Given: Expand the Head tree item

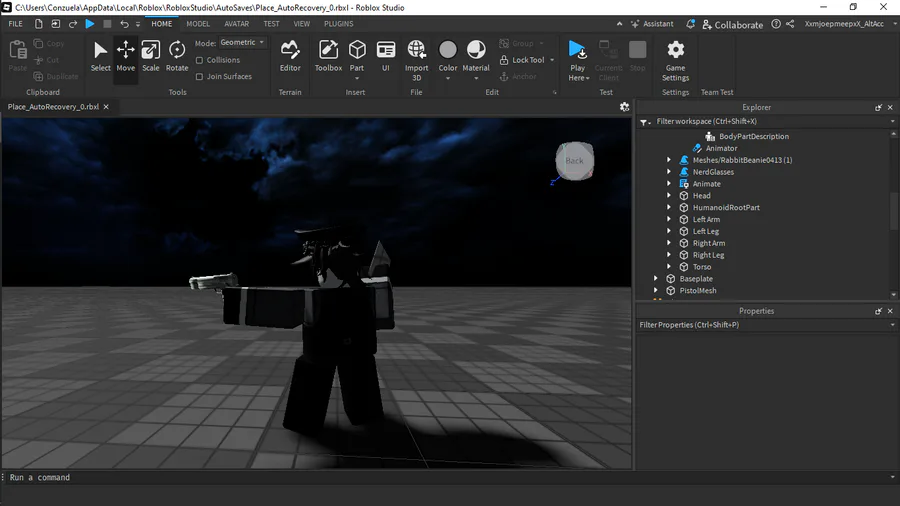Looking at the screenshot, I should click(x=669, y=196).
